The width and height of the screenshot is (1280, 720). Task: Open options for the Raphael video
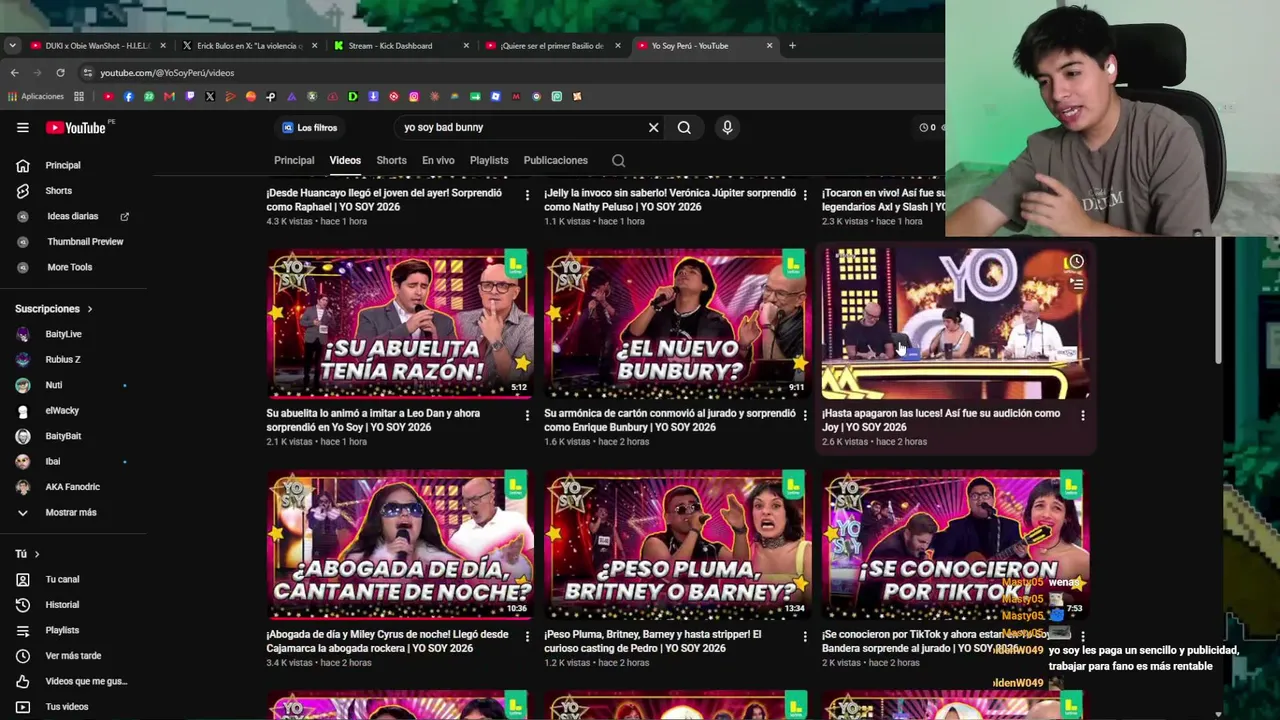click(527, 195)
